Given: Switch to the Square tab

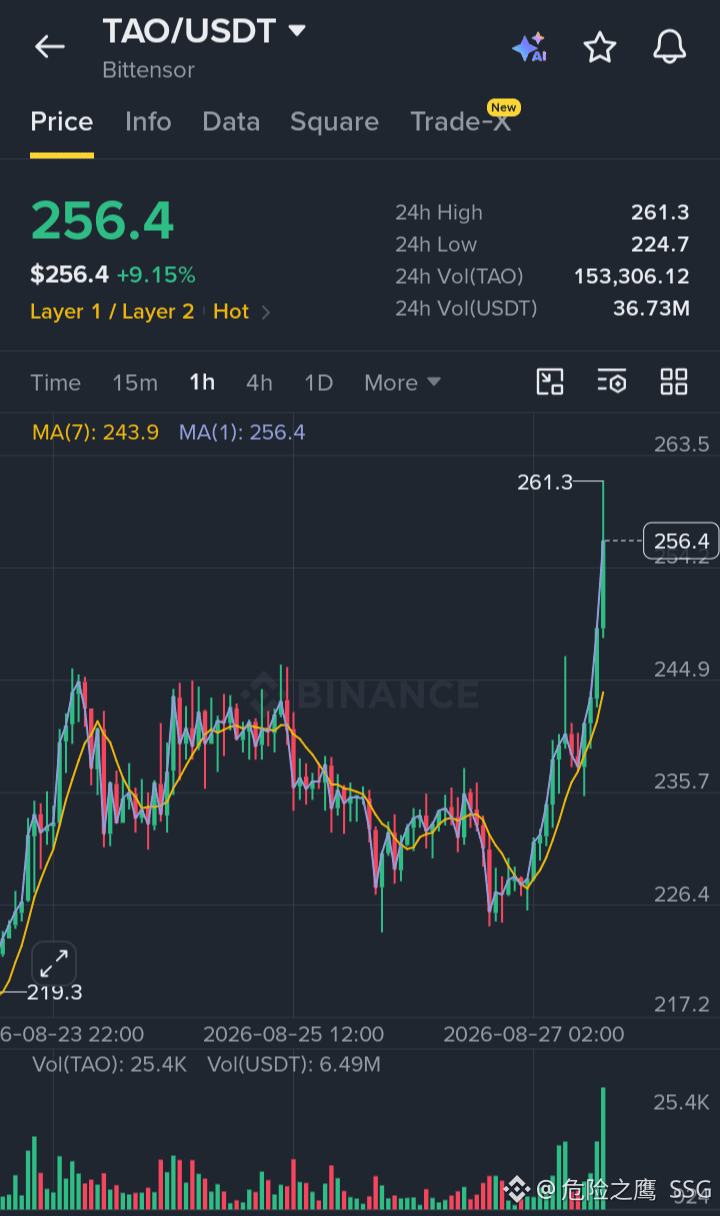Looking at the screenshot, I should 334,122.
